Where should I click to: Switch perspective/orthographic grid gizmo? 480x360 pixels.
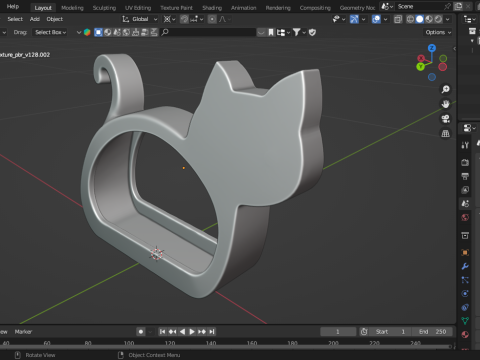coord(446,134)
